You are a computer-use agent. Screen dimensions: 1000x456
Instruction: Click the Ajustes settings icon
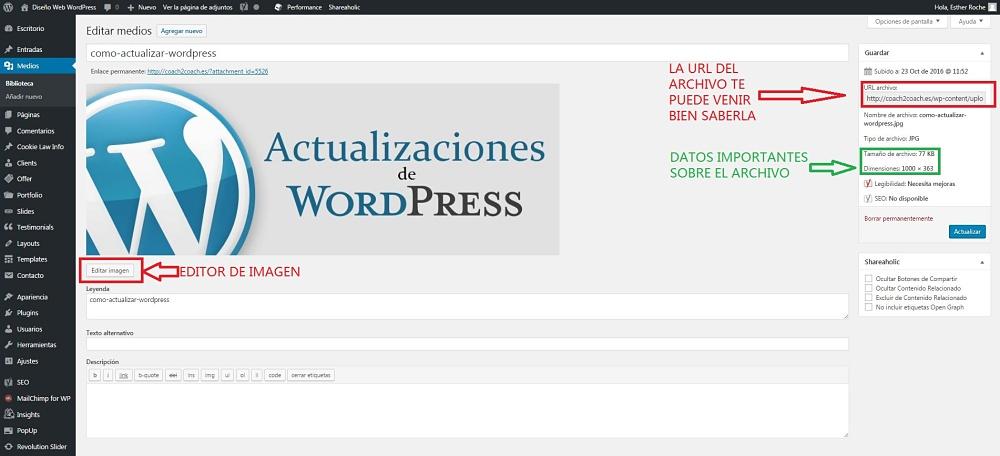pyautogui.click(x=8, y=361)
